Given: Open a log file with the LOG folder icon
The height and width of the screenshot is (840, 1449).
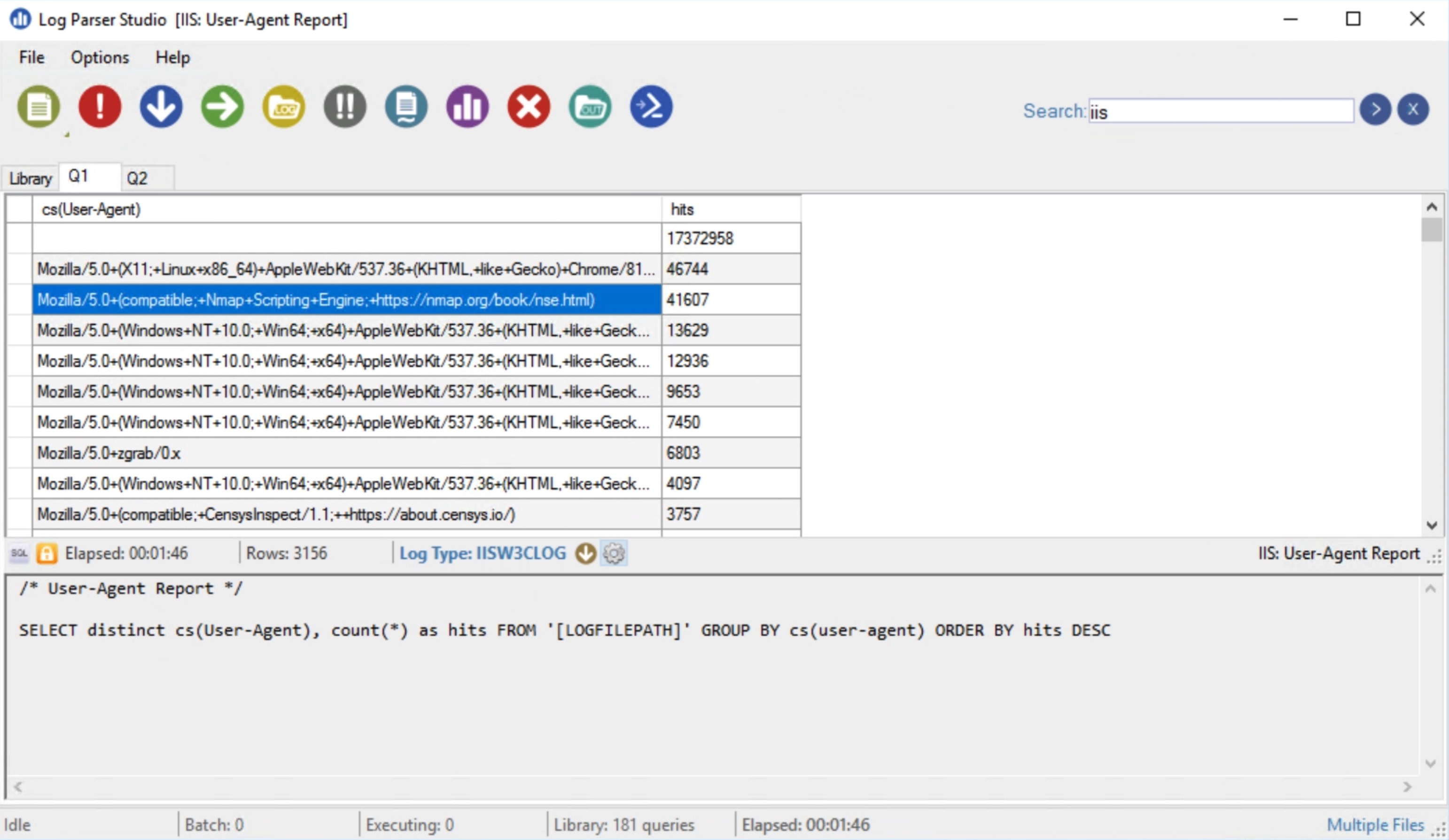Looking at the screenshot, I should click(x=283, y=106).
